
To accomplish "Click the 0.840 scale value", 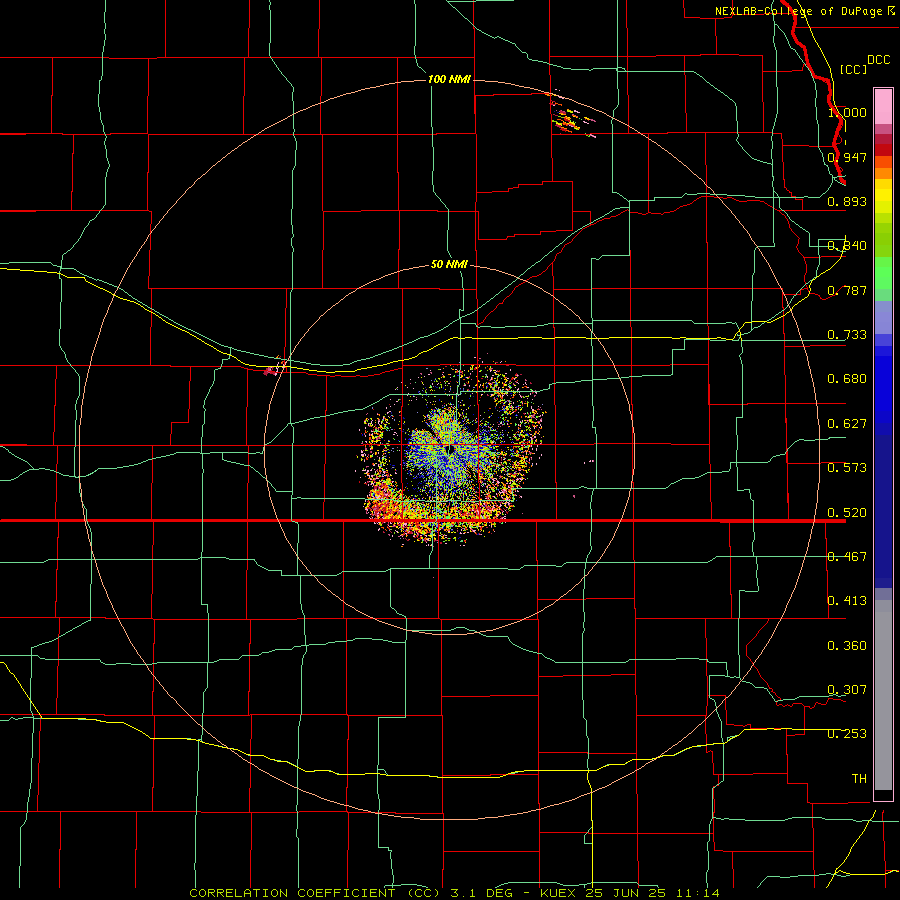I will (x=847, y=246).
